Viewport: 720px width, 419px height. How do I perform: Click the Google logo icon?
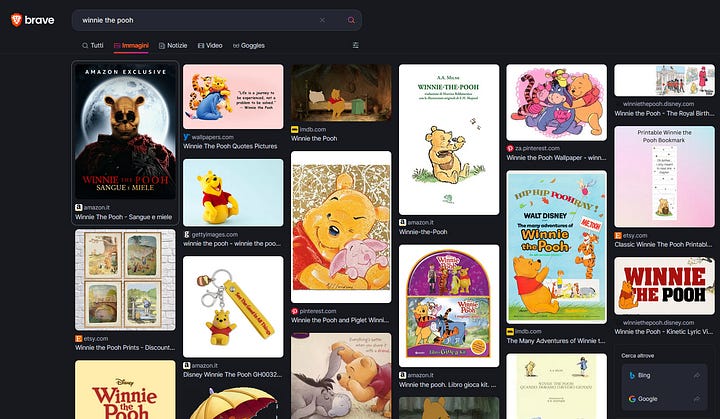[x=632, y=399]
